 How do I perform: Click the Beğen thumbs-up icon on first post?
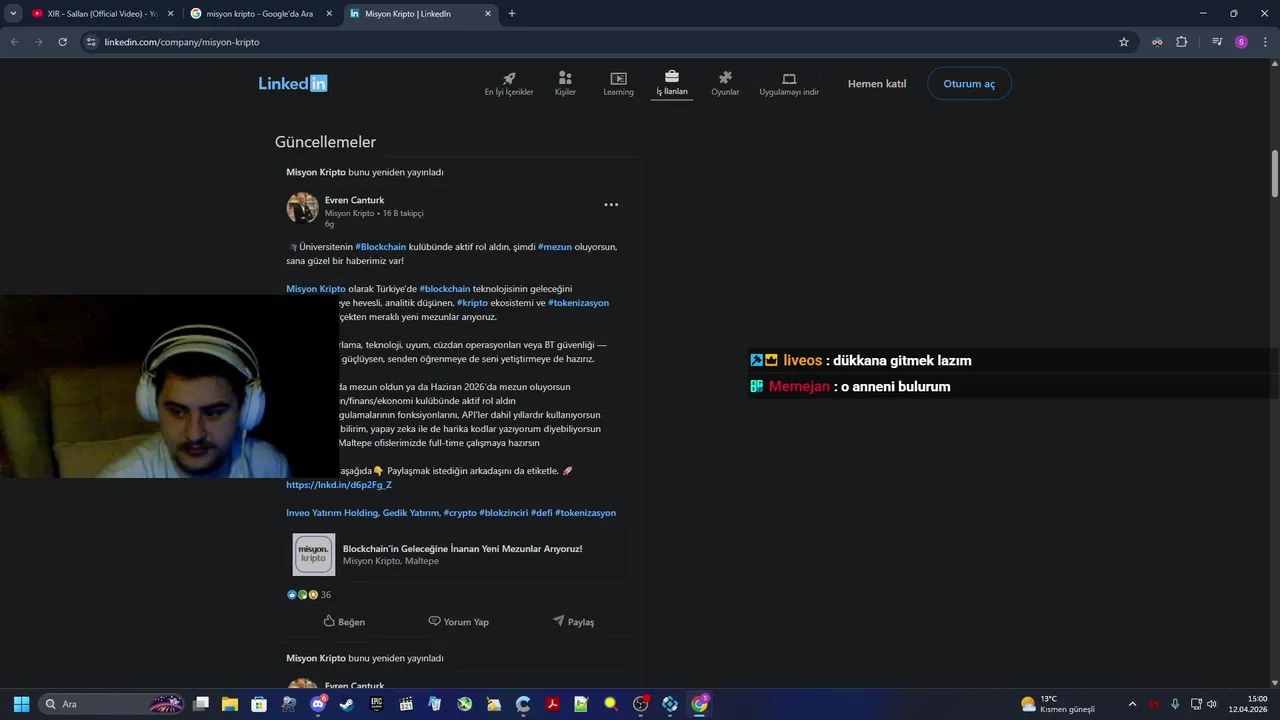click(329, 621)
